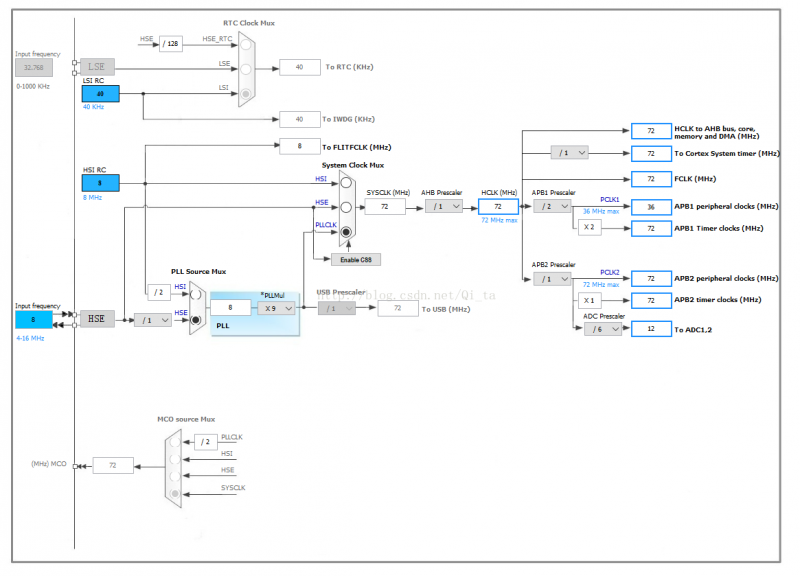Click the blue HSI RC 8 box
The image size is (800, 576).
point(101,183)
